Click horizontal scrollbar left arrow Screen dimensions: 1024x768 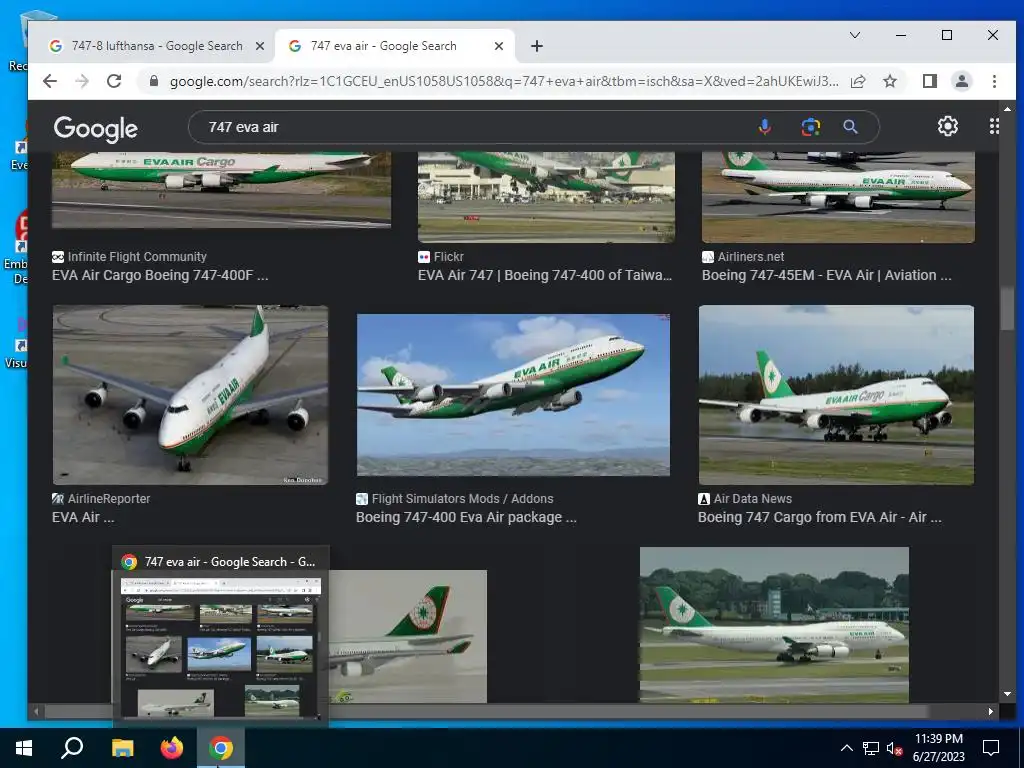[36, 711]
